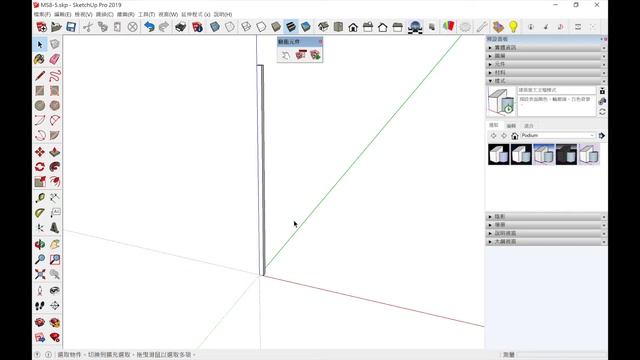The height and width of the screenshot is (360, 640).
Task: Select the dark fourth style thumbnail
Action: coord(567,154)
